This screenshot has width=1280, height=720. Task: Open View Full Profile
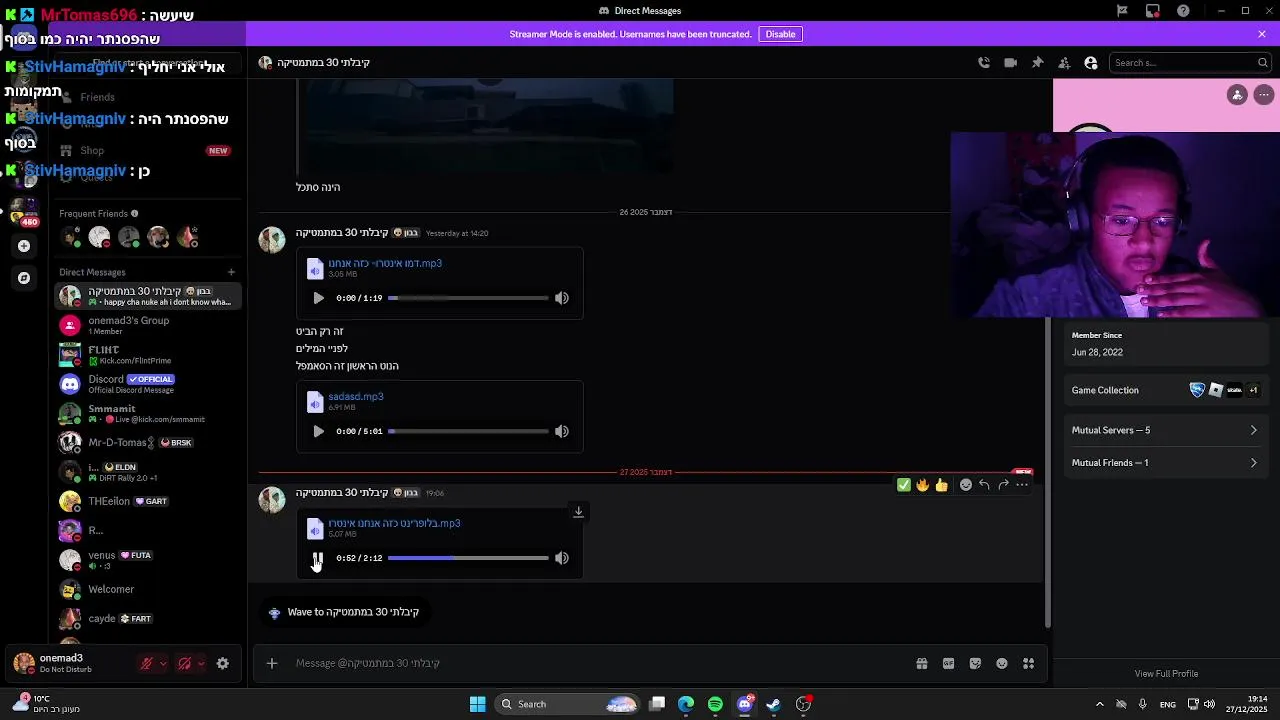tap(1166, 673)
